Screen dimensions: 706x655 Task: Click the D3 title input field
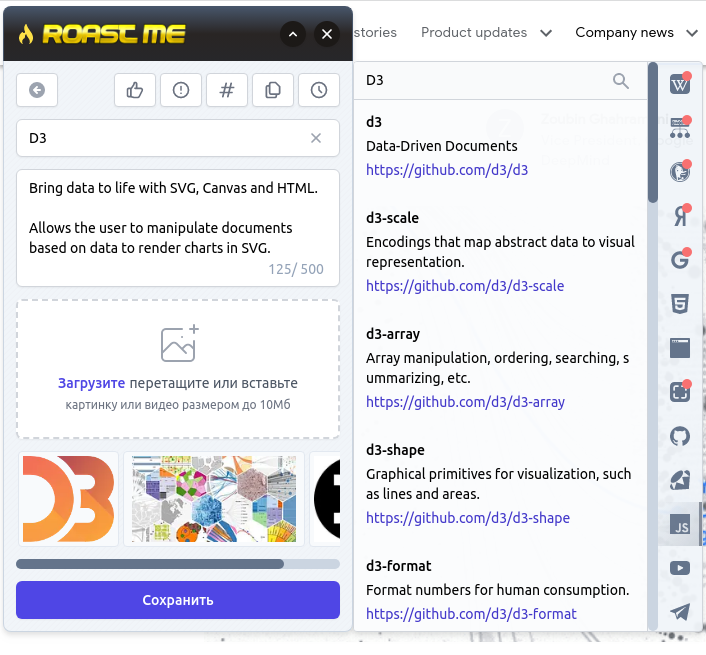(178, 138)
